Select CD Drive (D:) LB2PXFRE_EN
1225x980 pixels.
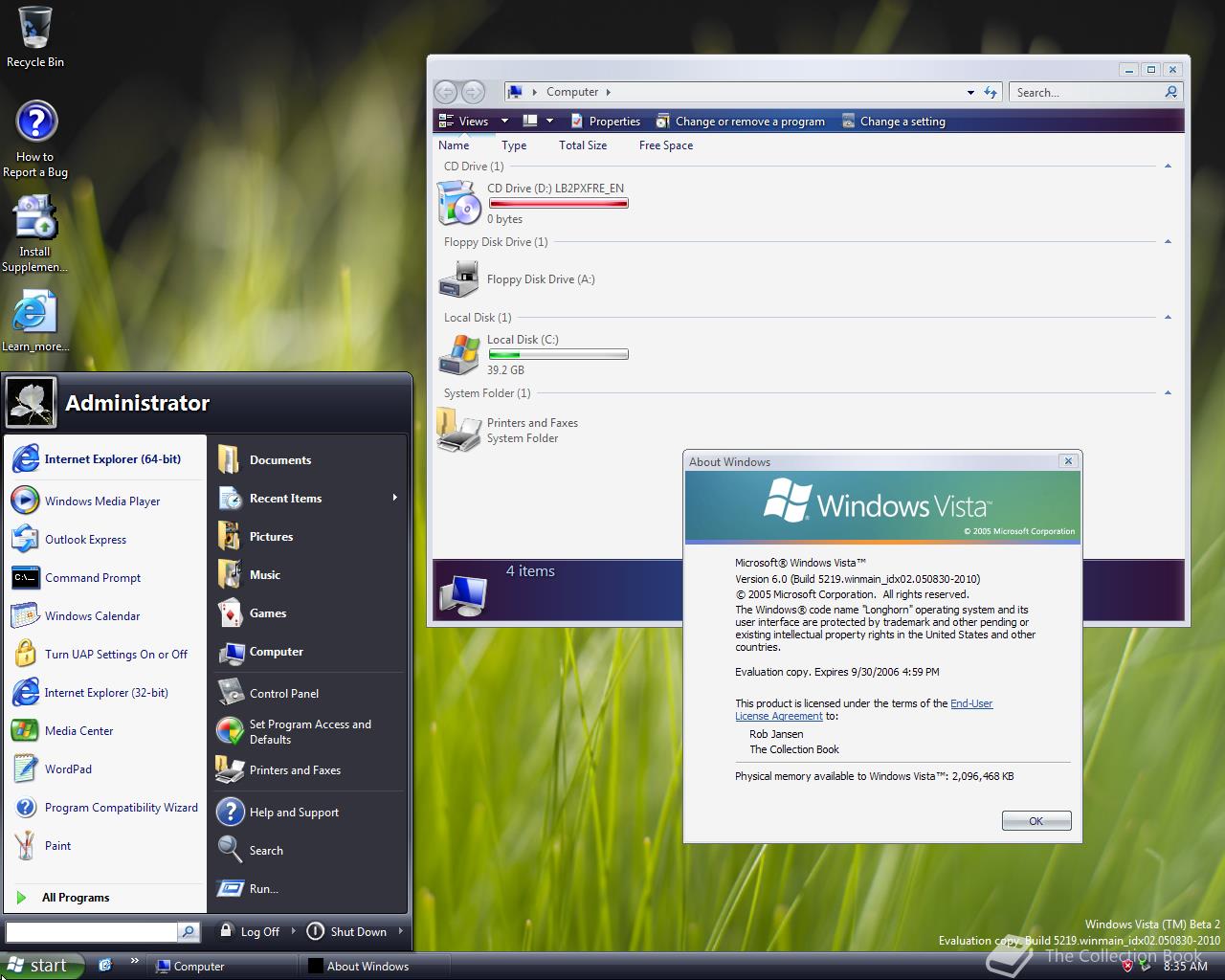pyautogui.click(x=533, y=203)
